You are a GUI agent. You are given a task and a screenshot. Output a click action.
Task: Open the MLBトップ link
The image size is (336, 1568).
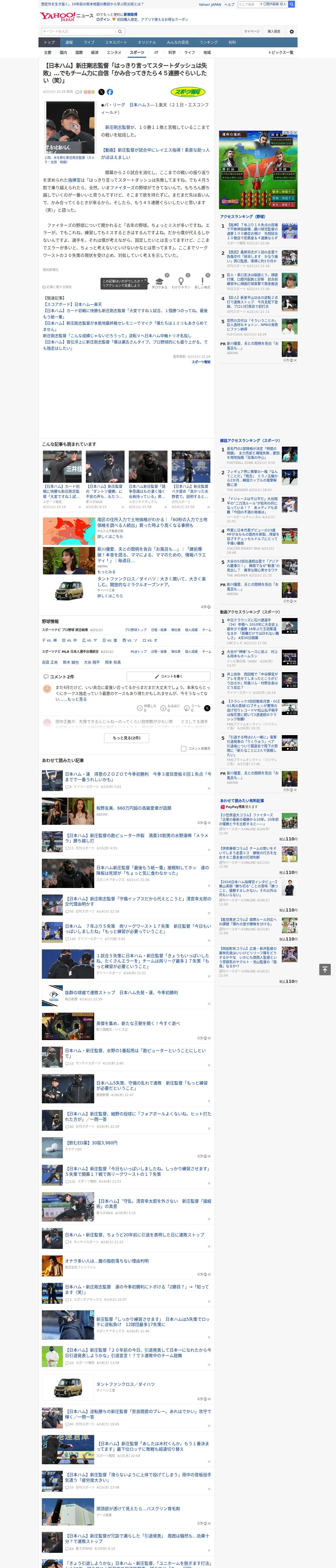point(138,652)
